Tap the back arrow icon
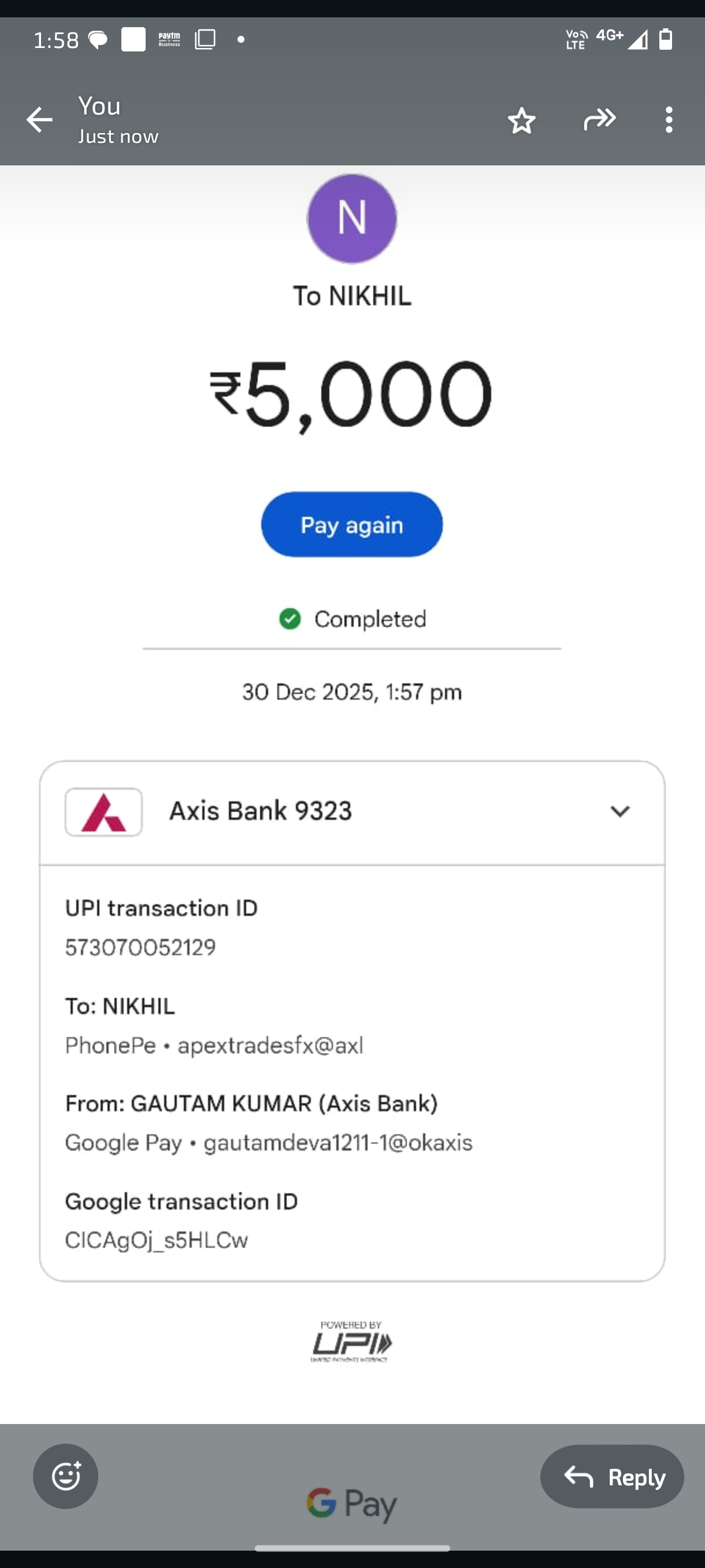Image resolution: width=705 pixels, height=1568 pixels. (x=39, y=120)
